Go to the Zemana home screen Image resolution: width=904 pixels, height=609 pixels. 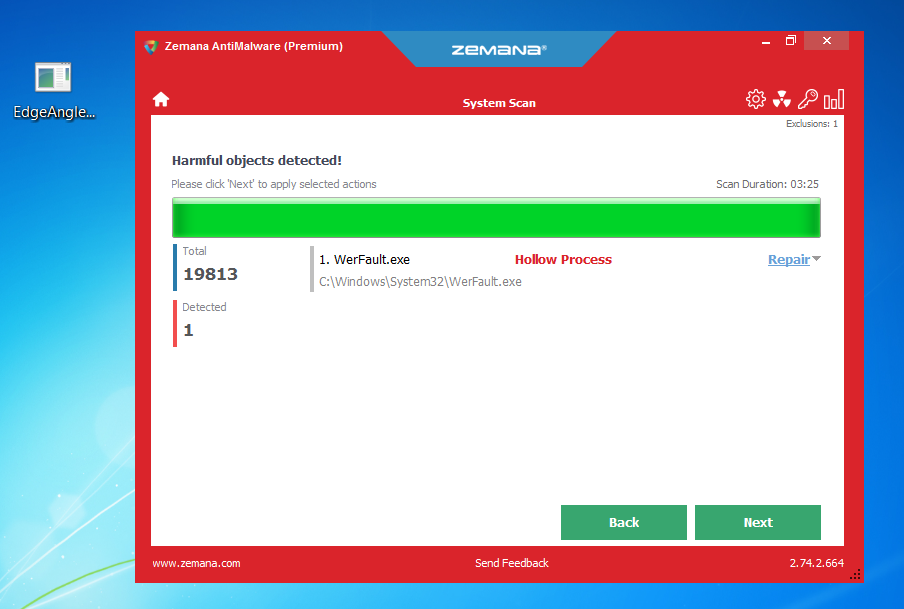161,99
